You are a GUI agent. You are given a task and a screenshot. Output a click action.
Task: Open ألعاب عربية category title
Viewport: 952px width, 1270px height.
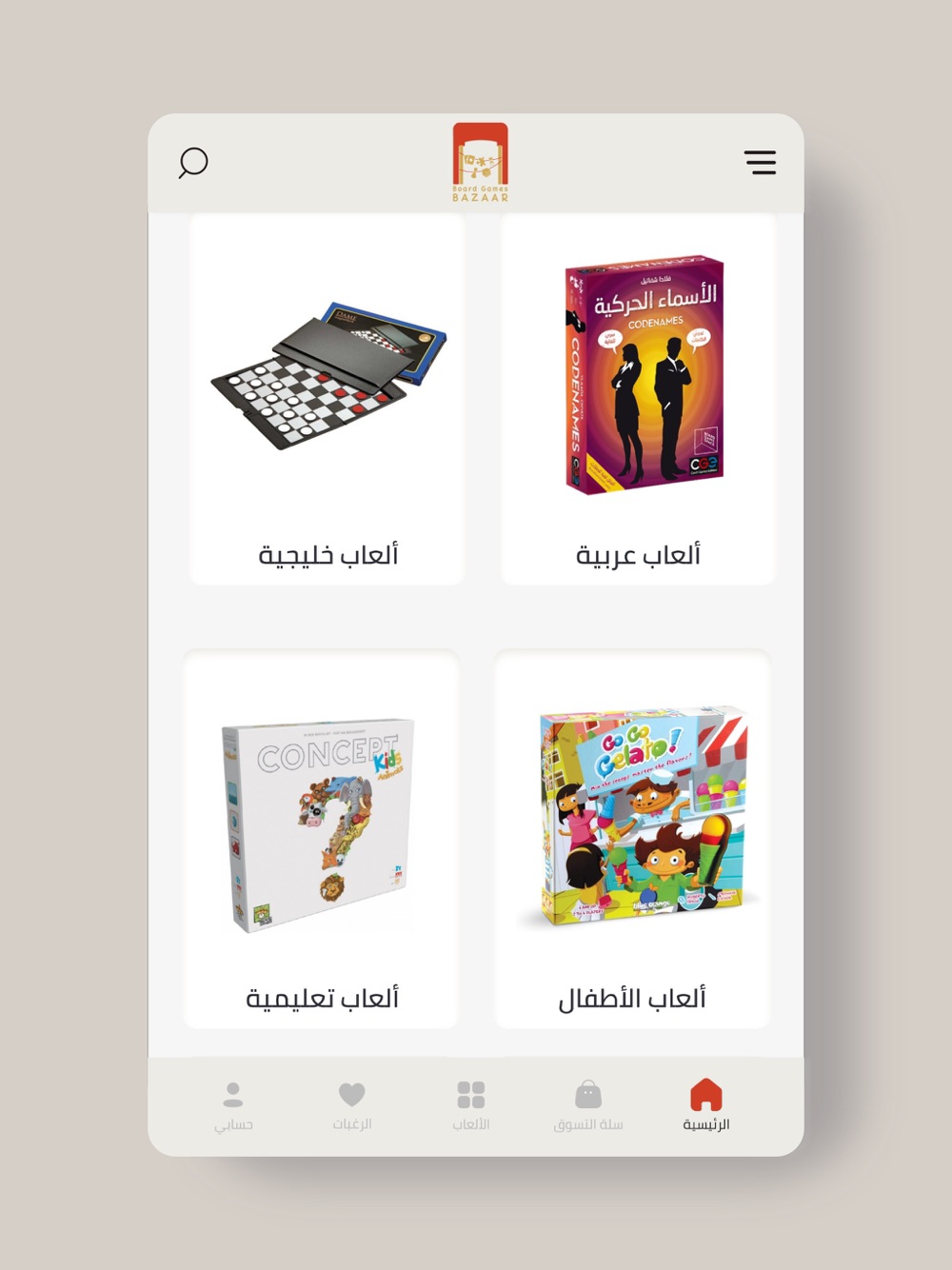tap(638, 554)
